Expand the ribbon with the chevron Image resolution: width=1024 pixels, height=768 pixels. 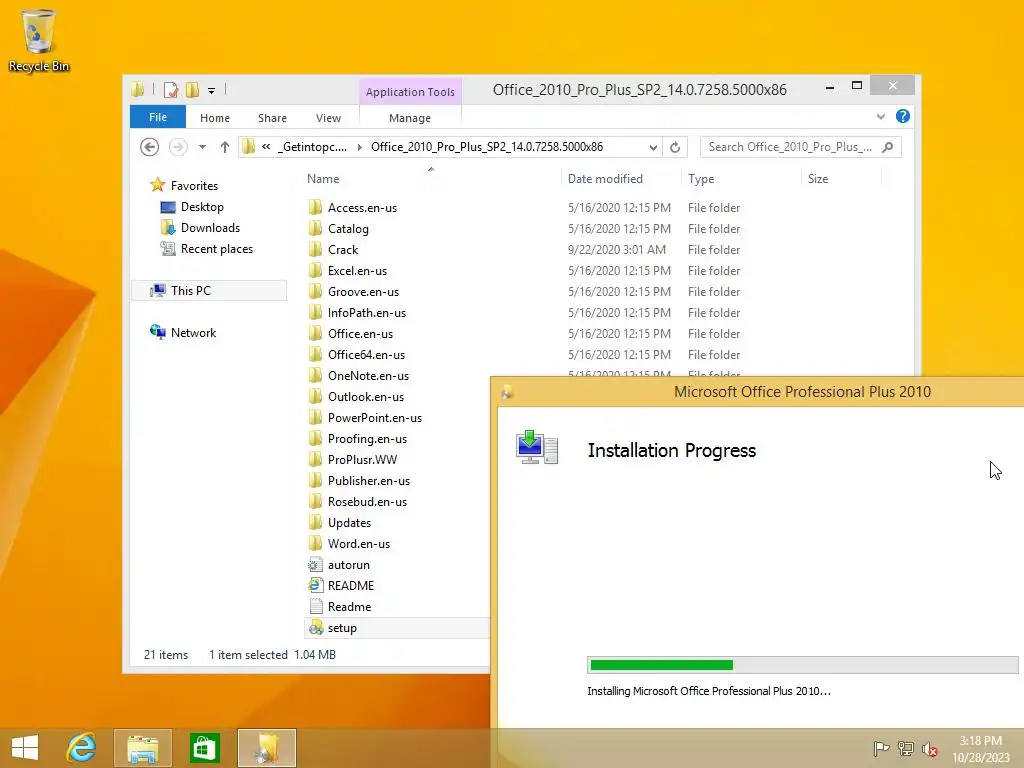point(880,116)
